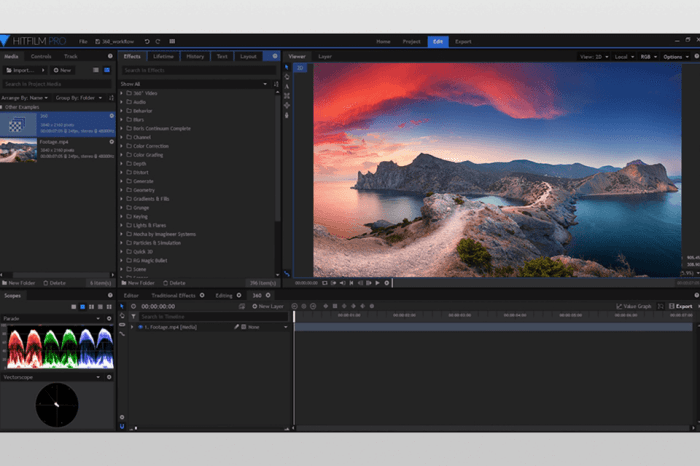The width and height of the screenshot is (700, 466).
Task: Select first scope layout button
Action: click(74, 307)
